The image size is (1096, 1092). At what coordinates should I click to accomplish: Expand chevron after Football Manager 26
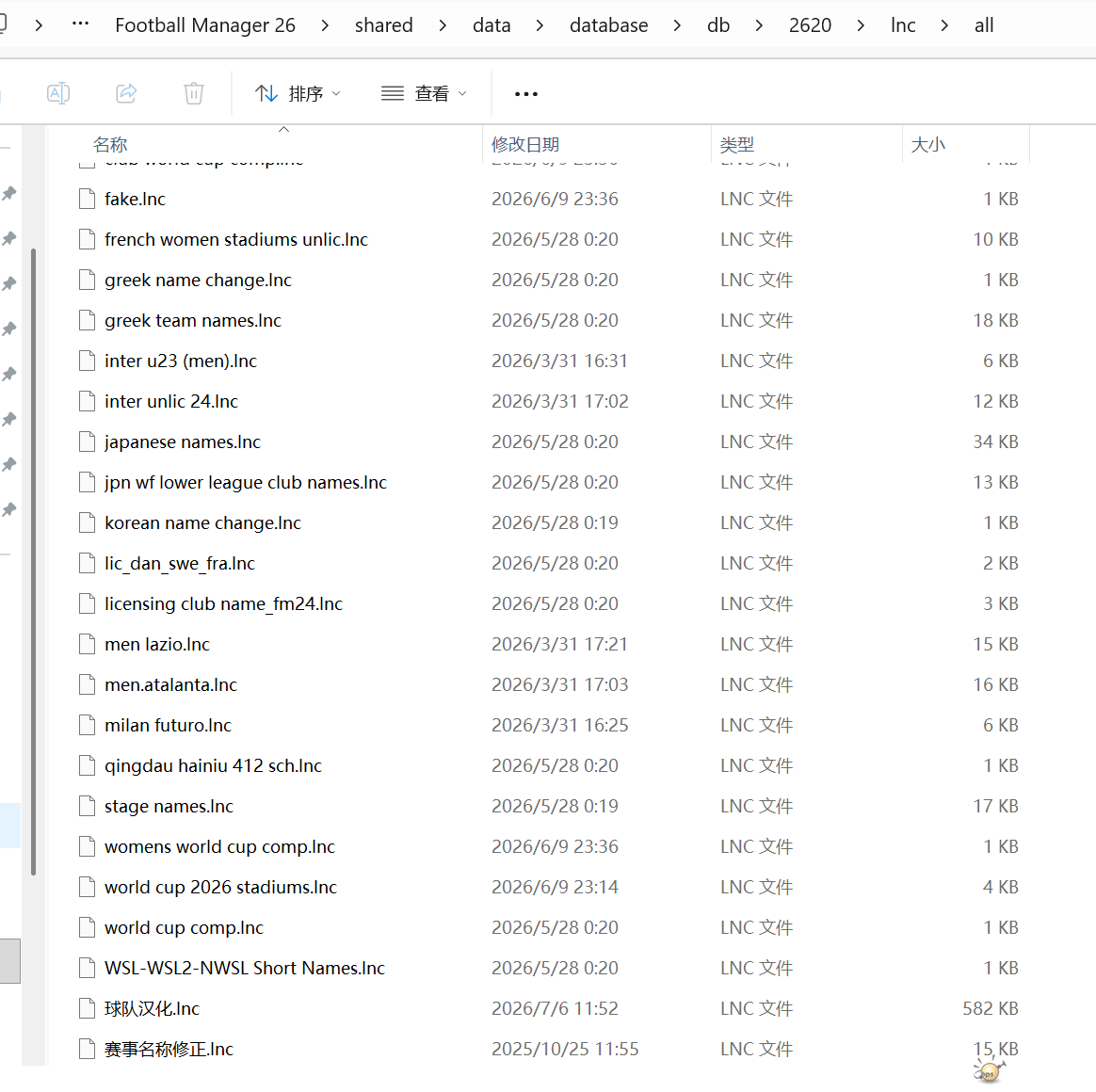point(325,25)
